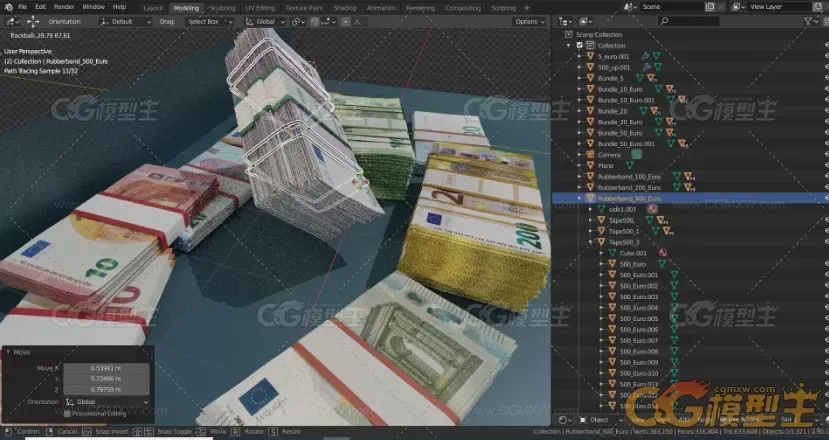Select the Bundle_50_Euro.001 outliner row
The width and height of the screenshot is (829, 440).
(690, 144)
